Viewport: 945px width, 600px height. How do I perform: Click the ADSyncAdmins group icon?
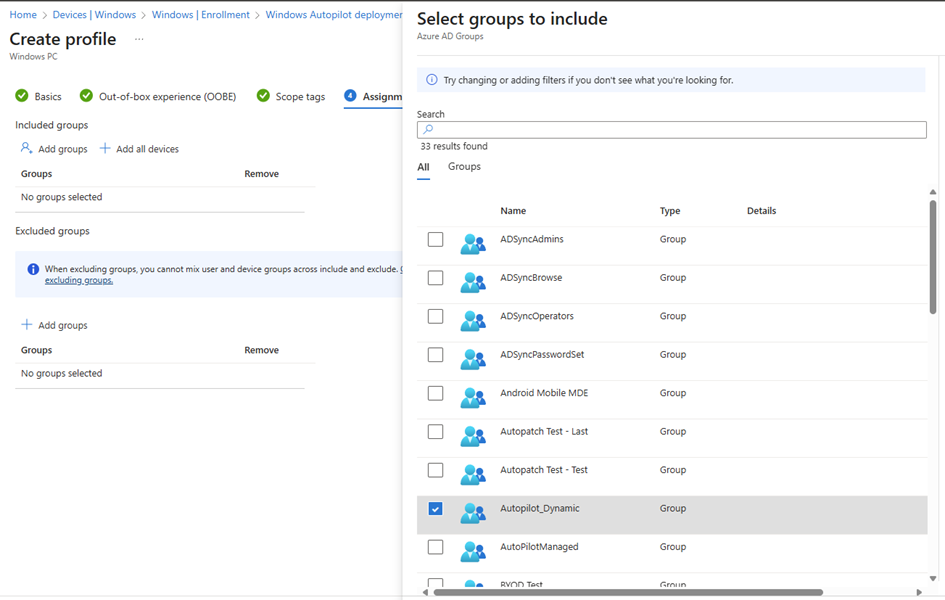tap(472, 244)
